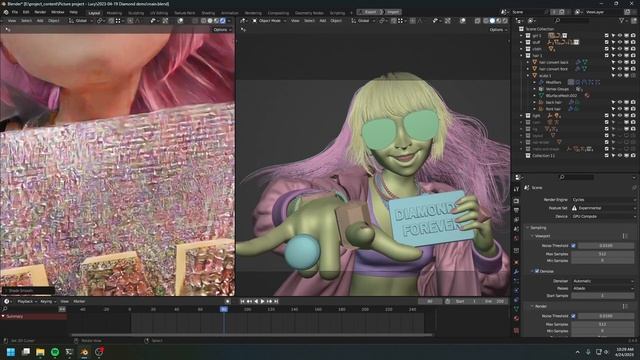640x360 pixels.
Task: Select solid viewport shading in right viewport
Action: pyautogui.click(x=492, y=20)
